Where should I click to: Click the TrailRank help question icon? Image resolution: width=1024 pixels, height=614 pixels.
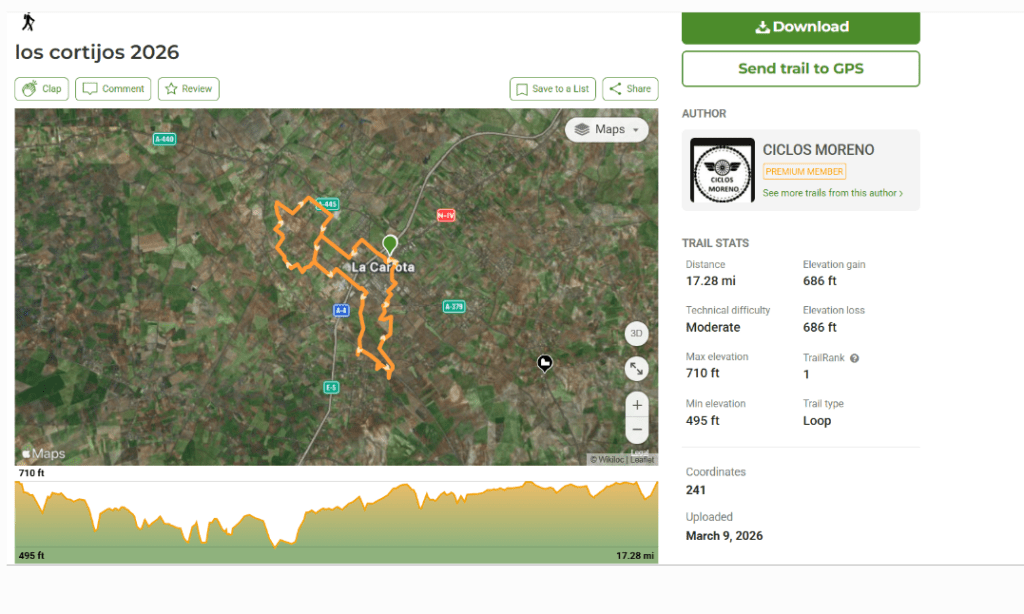coord(855,358)
